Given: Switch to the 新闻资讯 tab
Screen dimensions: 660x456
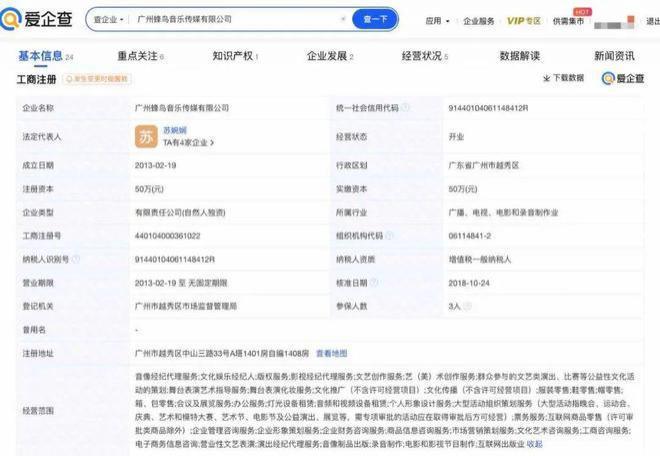Looking at the screenshot, I should (614, 56).
